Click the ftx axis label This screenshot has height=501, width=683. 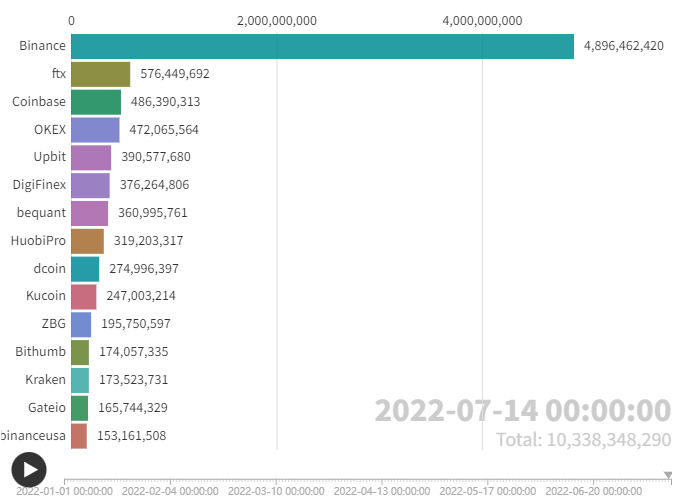coord(59,74)
